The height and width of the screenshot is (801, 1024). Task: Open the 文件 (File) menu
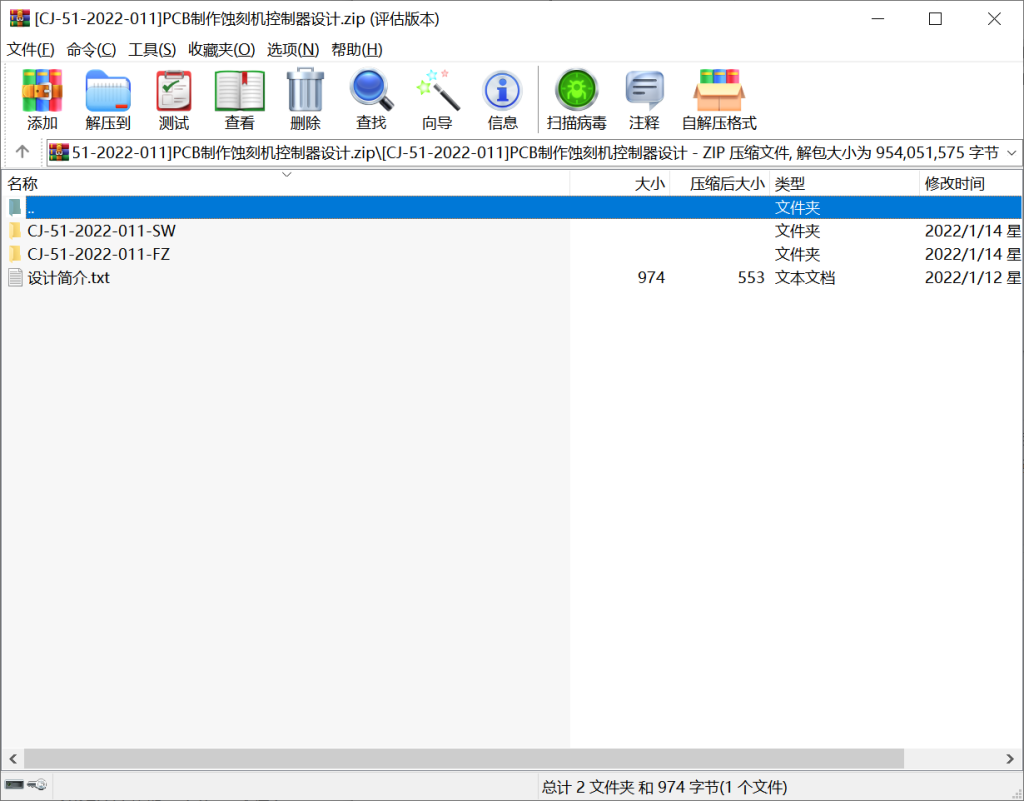tap(31, 49)
